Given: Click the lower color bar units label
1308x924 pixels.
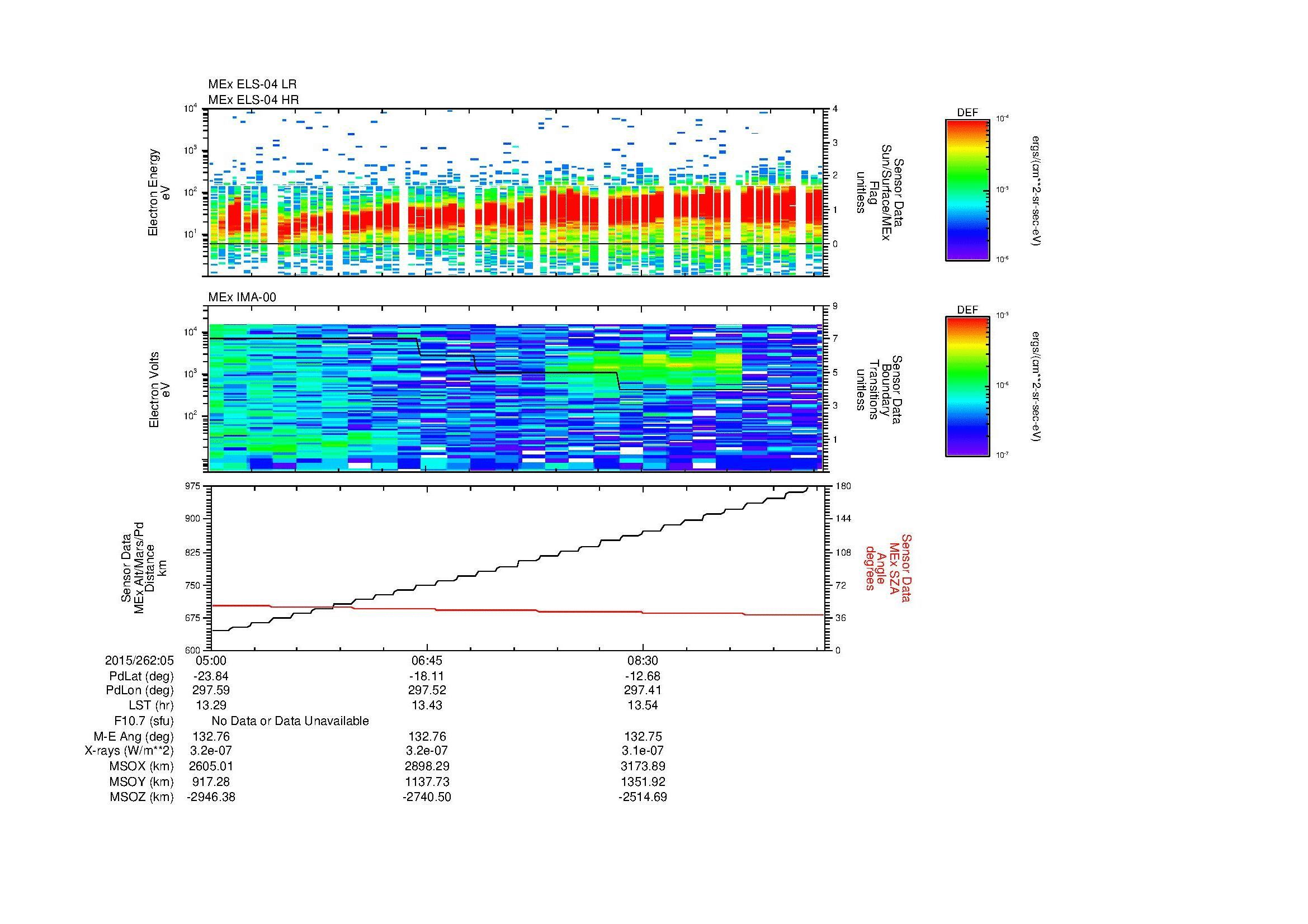Looking at the screenshot, I should click(1037, 387).
